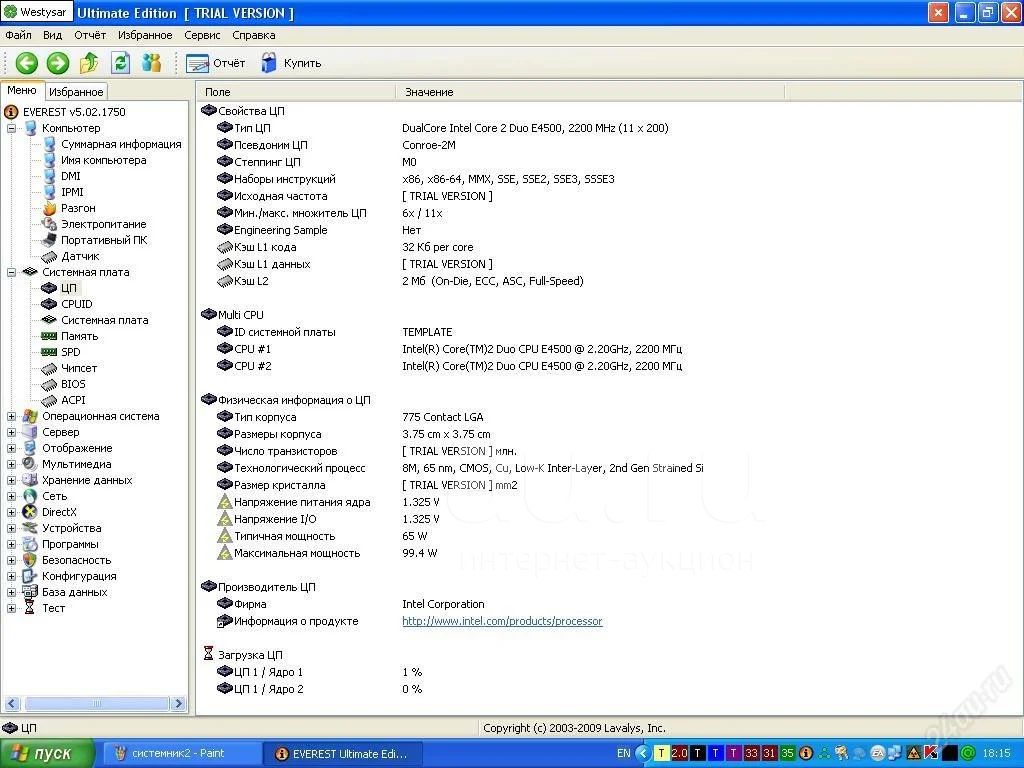Open Суммарная информация in the tree
The image size is (1024, 768).
pos(121,144)
